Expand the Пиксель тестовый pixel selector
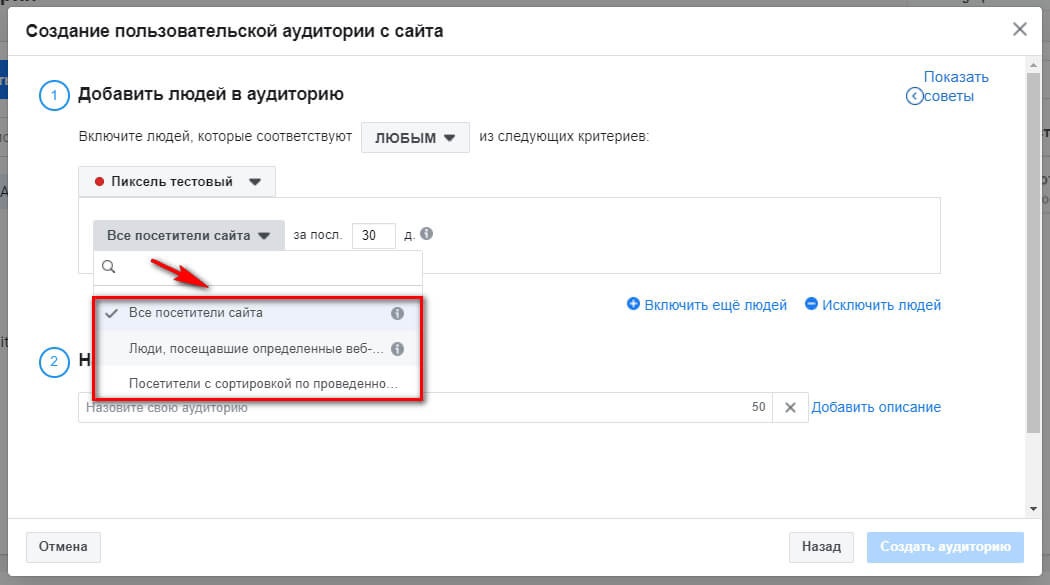Image resolution: width=1050 pixels, height=585 pixels. pos(177,182)
